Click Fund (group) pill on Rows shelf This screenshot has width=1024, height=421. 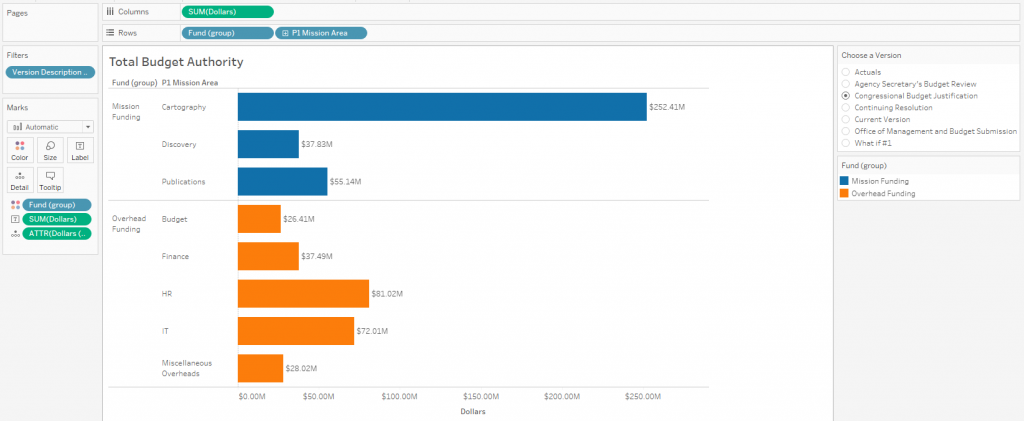pos(227,33)
